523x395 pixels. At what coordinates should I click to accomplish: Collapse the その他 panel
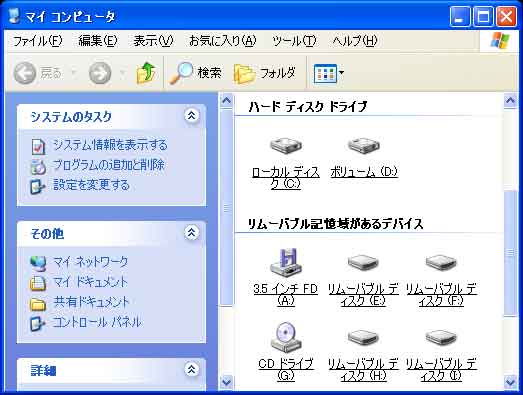coord(191,233)
